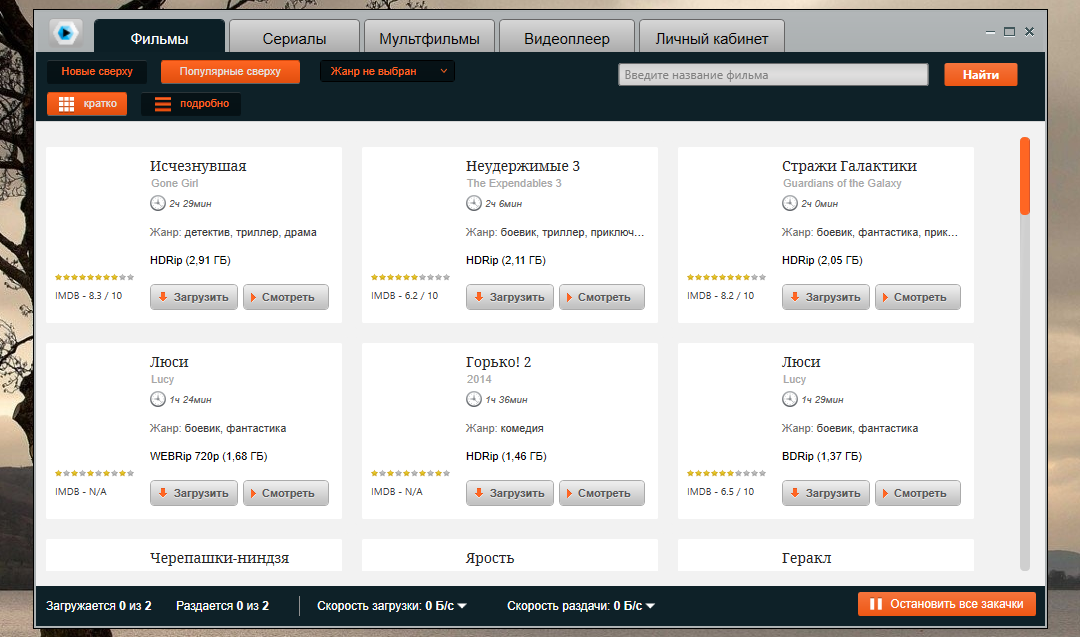1080x637 pixels.
Task: Switch to list view with подробно icon
Action: [x=163, y=104]
